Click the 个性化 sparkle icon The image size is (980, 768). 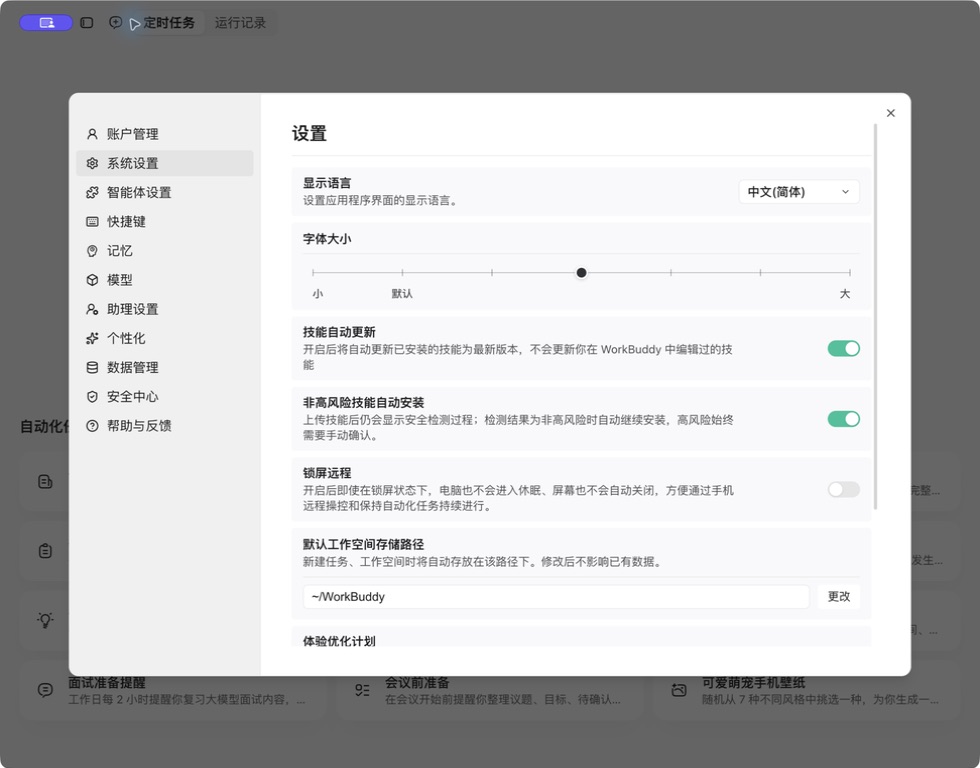coord(92,338)
